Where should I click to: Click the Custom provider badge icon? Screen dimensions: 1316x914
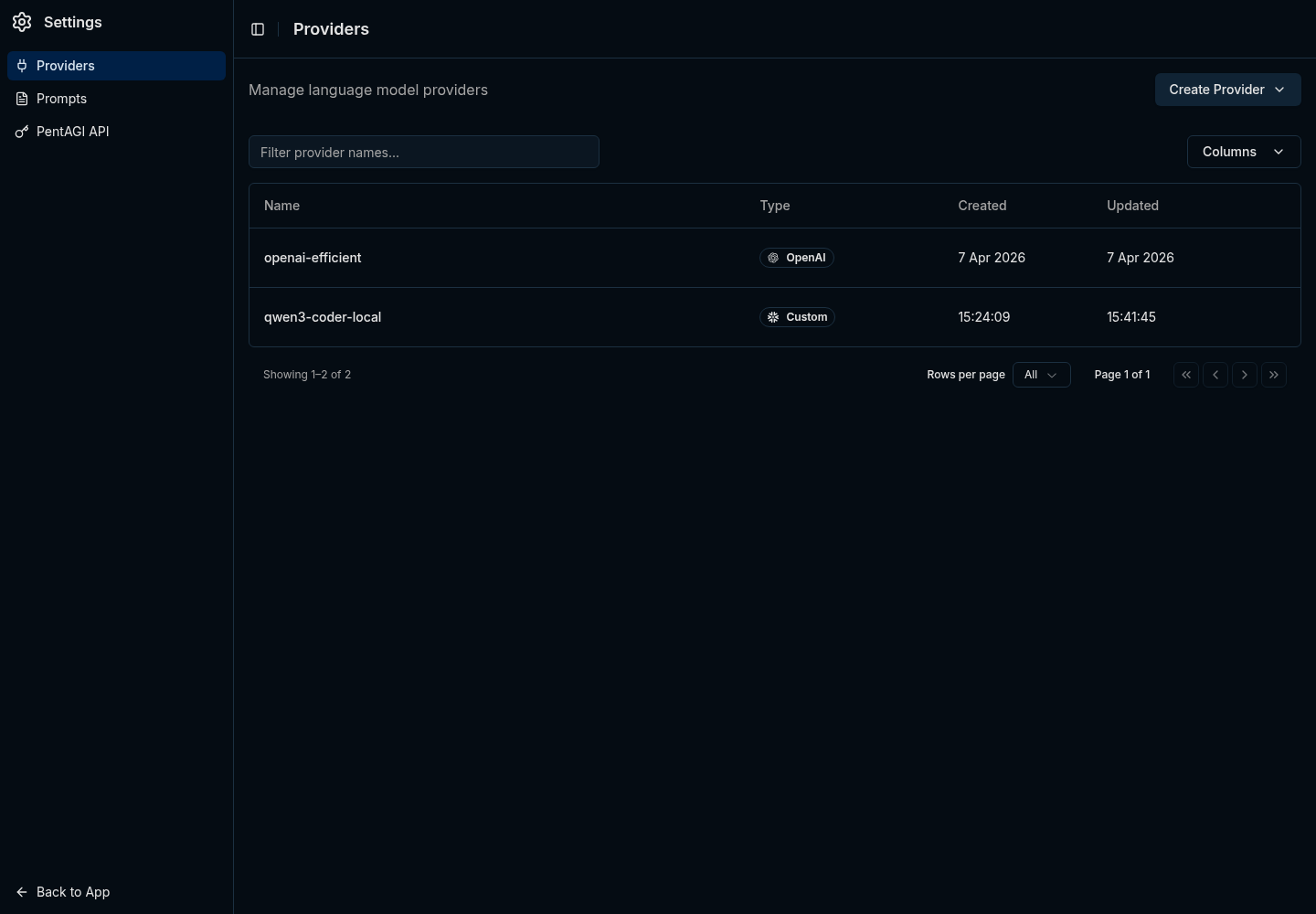click(x=773, y=317)
